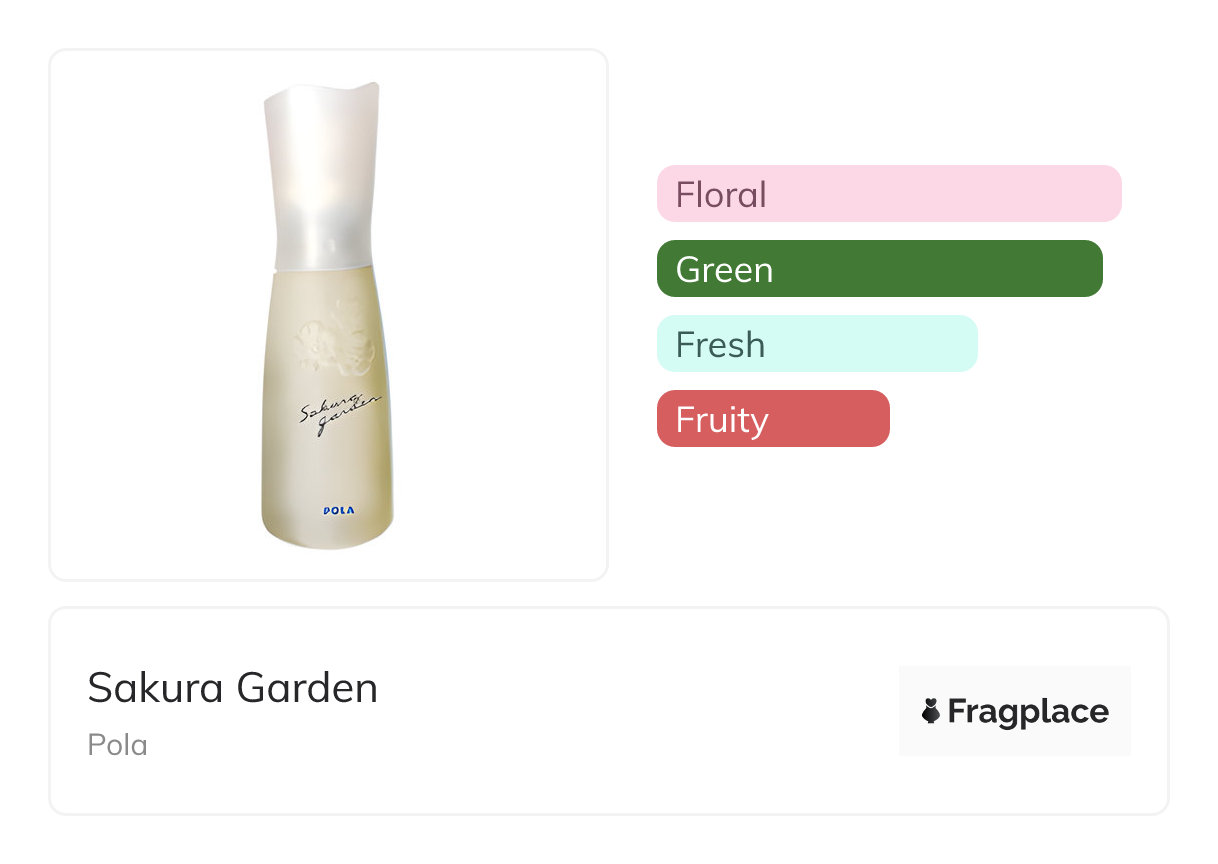Viewport: 1218px width, 864px height.
Task: Click the Fragplace bottle icon
Action: point(931,711)
